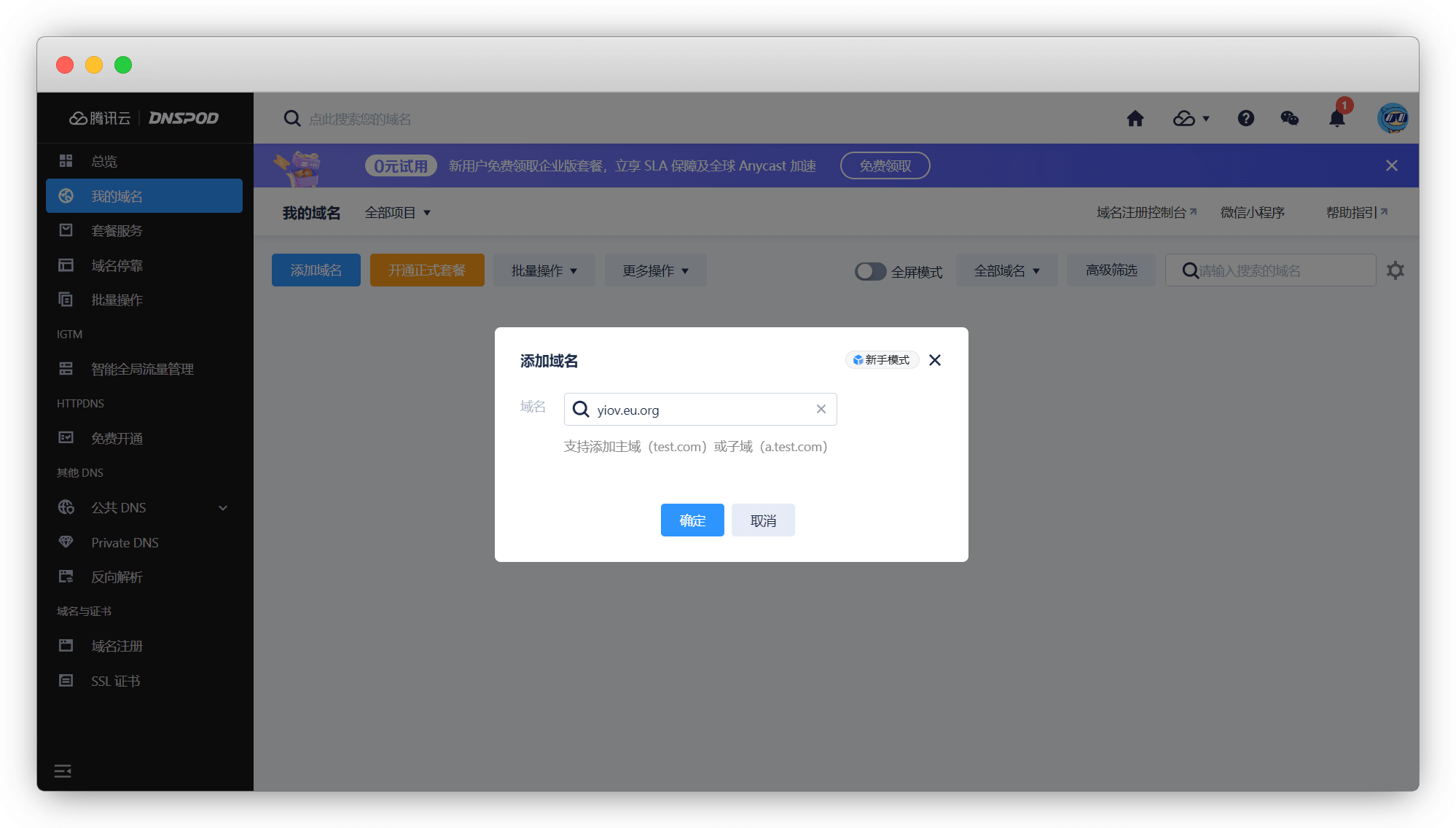Select SSL 证书 in the sidebar
The height and width of the screenshot is (828, 1456).
(115, 681)
